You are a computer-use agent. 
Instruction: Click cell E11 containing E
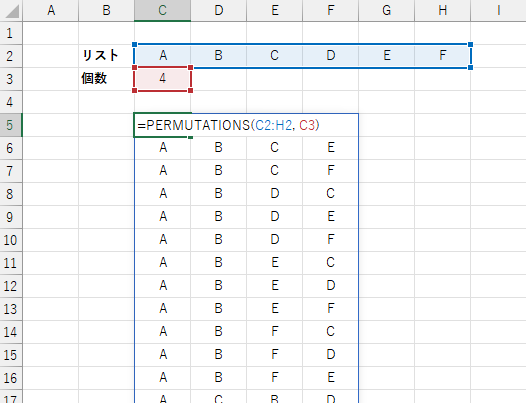(x=275, y=263)
